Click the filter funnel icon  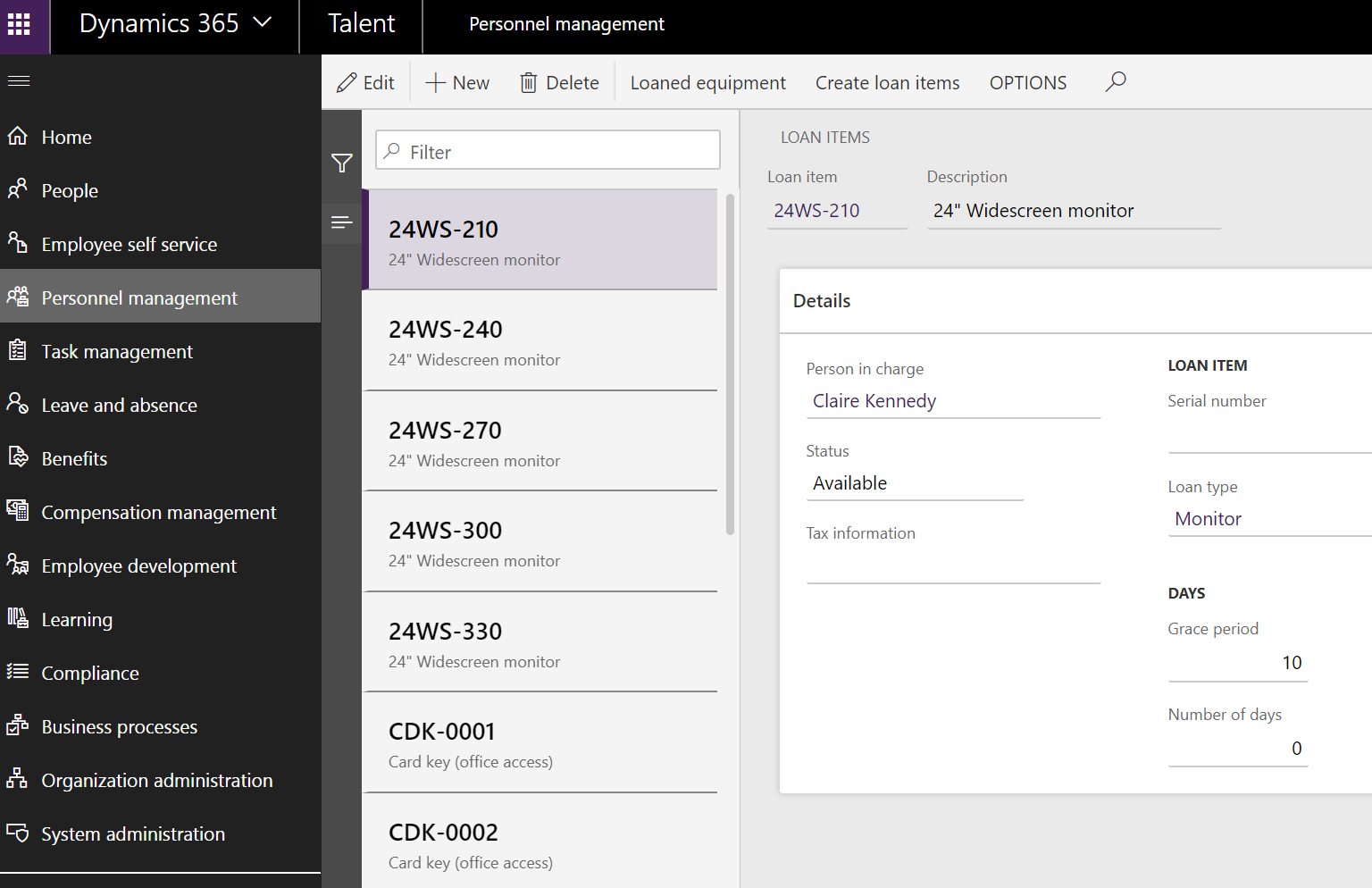[341, 163]
